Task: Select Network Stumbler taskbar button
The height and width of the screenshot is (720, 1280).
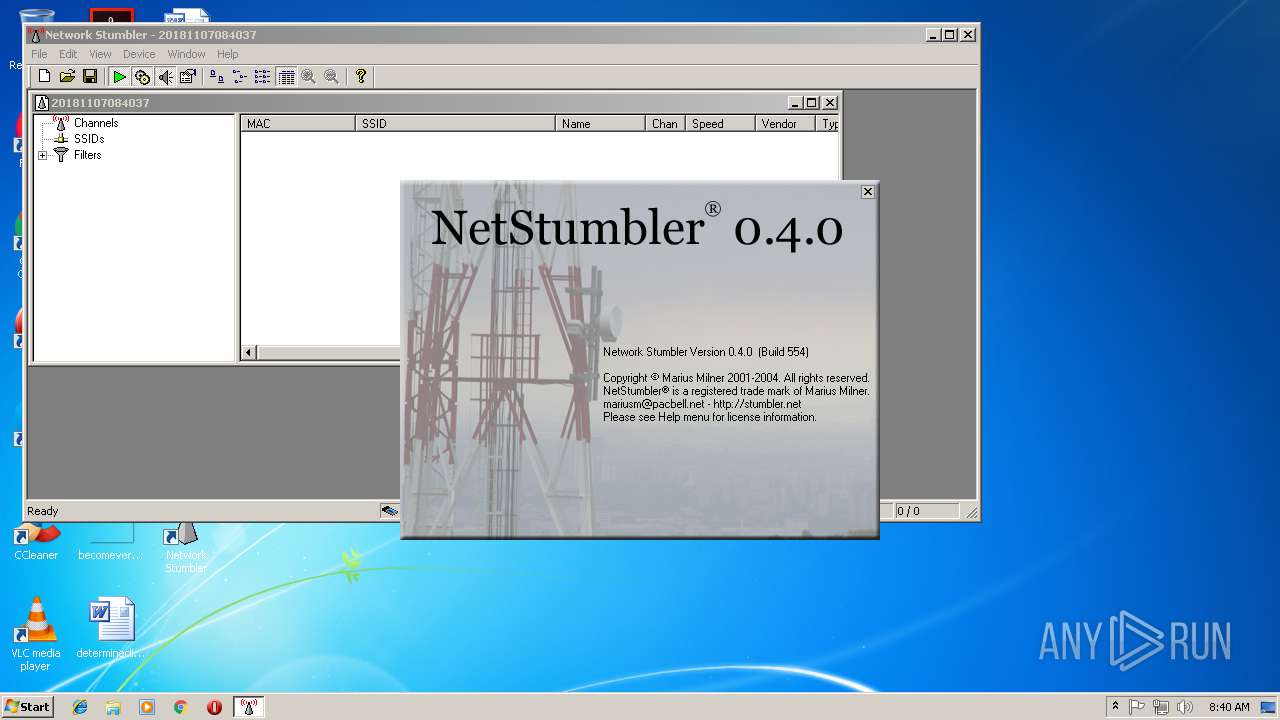Action: (x=249, y=707)
